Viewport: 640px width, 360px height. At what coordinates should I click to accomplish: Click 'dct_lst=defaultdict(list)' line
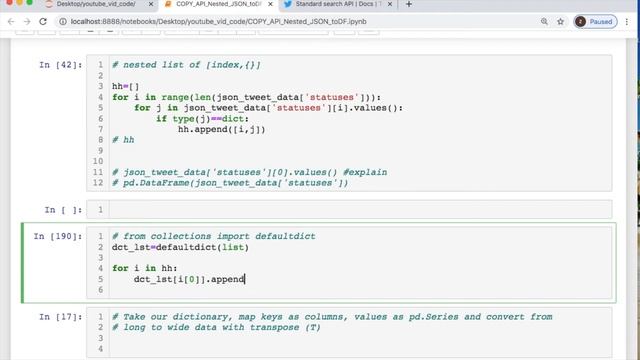(180, 247)
